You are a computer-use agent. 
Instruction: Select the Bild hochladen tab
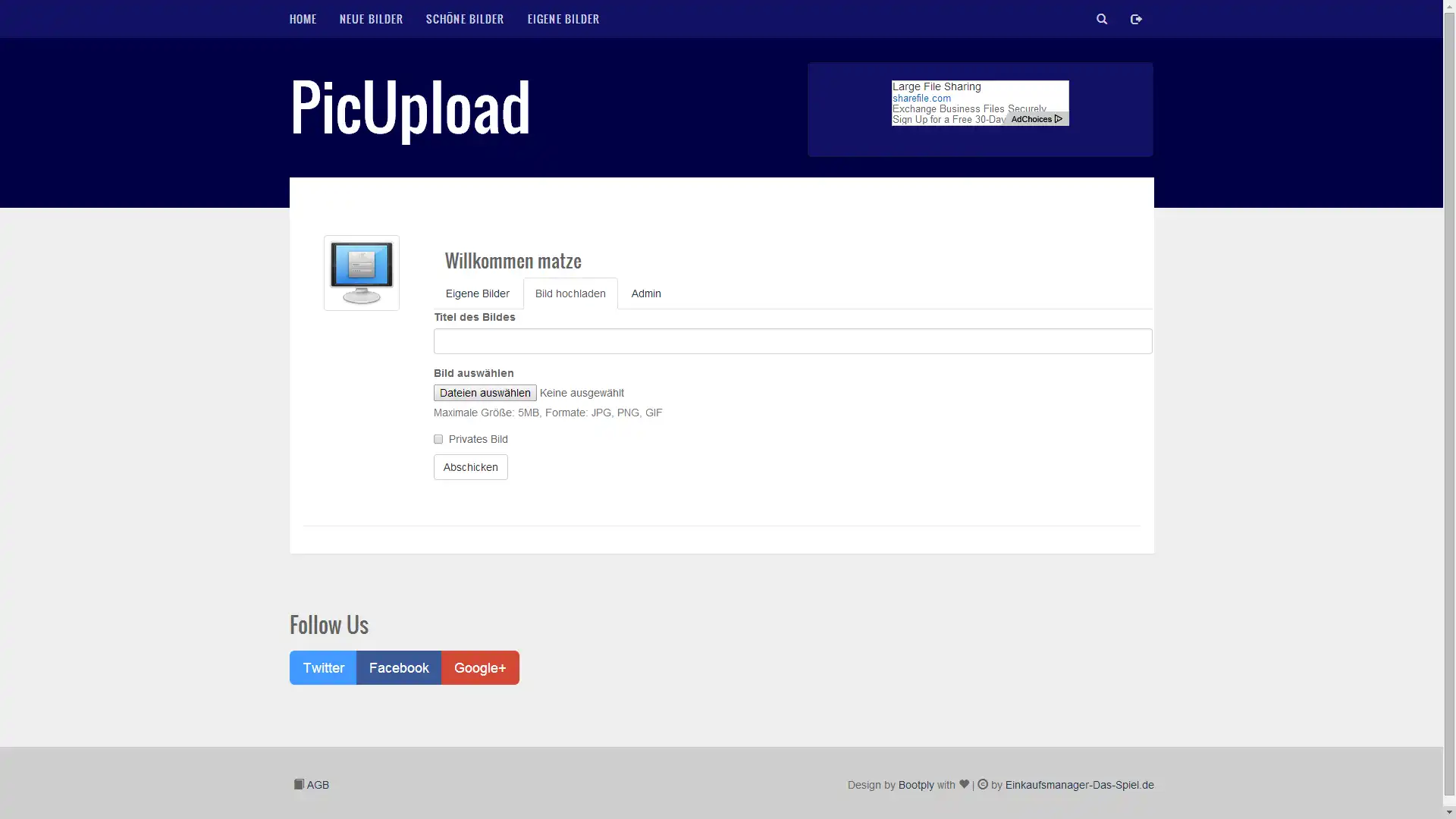[x=570, y=293]
